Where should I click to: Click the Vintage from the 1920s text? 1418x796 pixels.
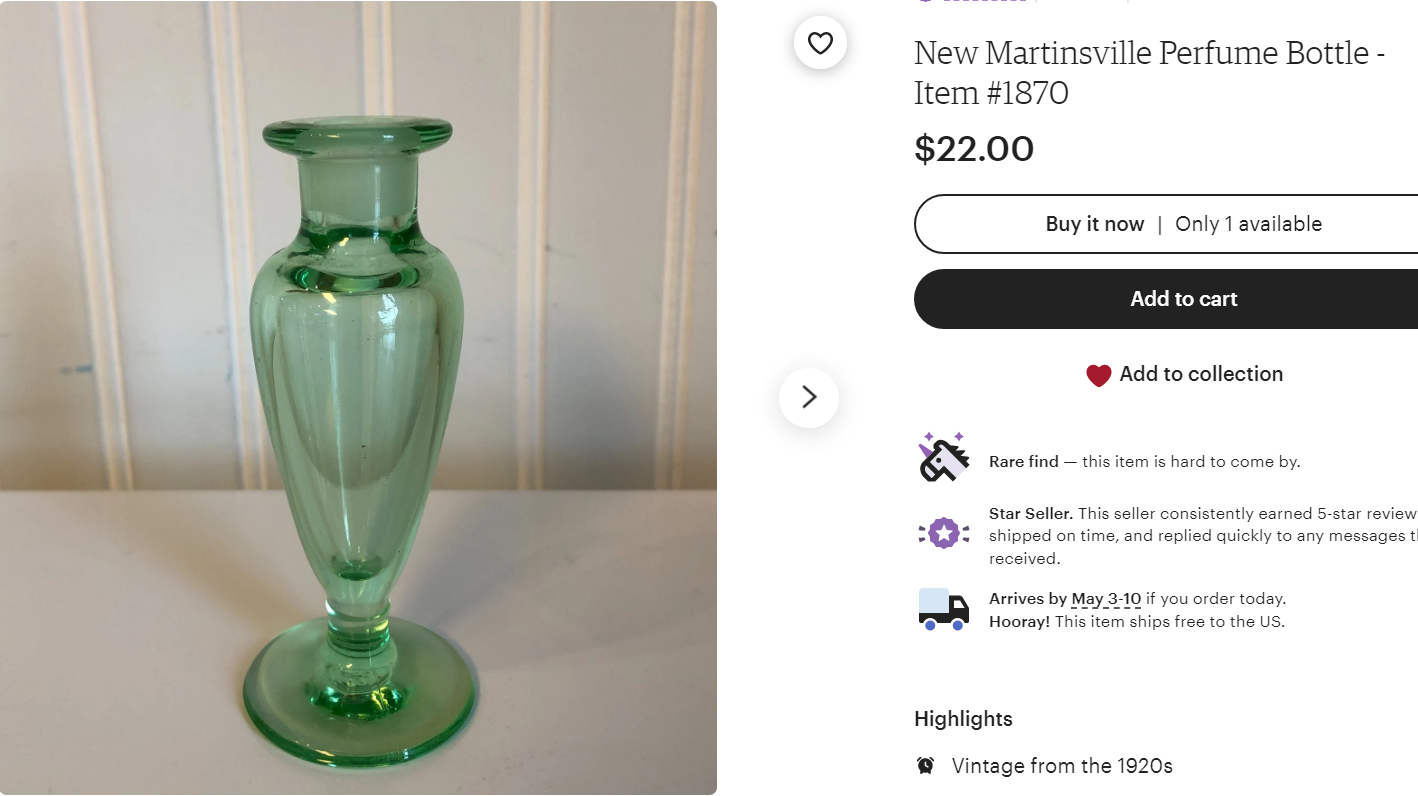[x=1062, y=766]
